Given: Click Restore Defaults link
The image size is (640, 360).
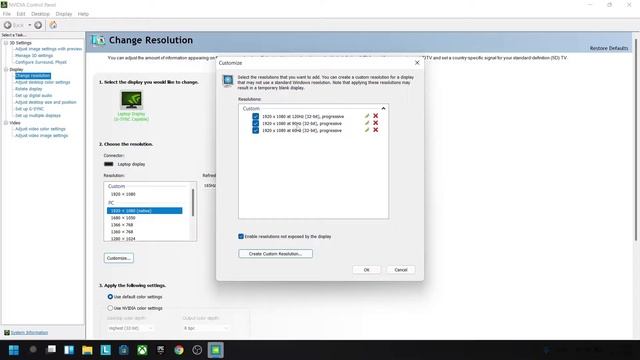Looking at the screenshot, I should [609, 48].
